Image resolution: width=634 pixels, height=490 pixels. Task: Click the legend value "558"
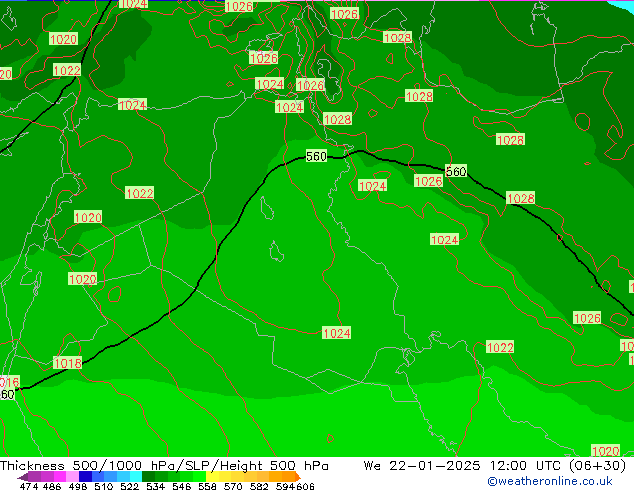(207, 486)
